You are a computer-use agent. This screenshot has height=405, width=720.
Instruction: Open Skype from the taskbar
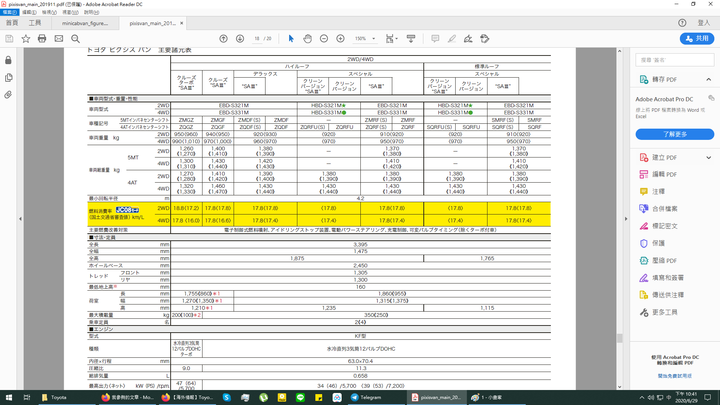[x=227, y=397]
